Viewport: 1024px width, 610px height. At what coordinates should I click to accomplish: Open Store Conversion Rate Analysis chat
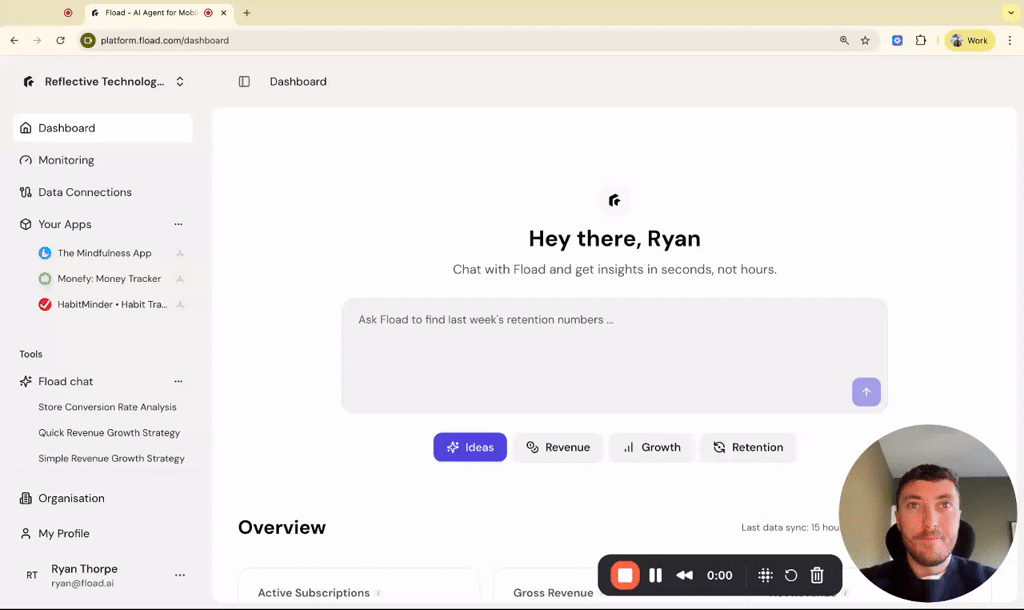pyautogui.click(x=107, y=407)
